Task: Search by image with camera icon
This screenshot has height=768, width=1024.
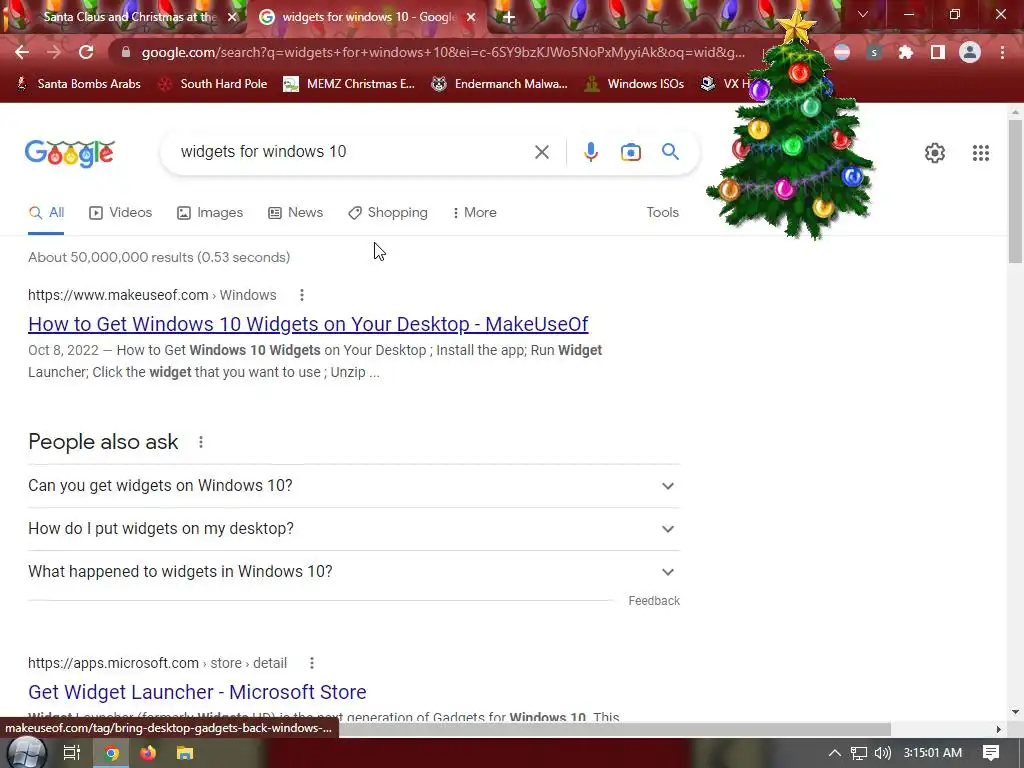Action: point(630,152)
